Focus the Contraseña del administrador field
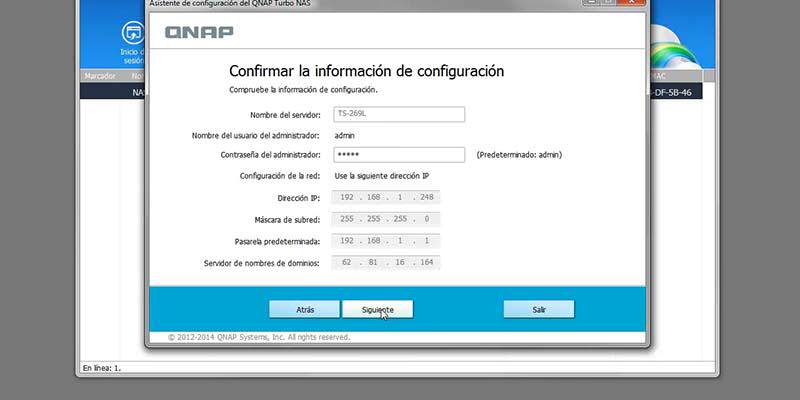 [399, 155]
